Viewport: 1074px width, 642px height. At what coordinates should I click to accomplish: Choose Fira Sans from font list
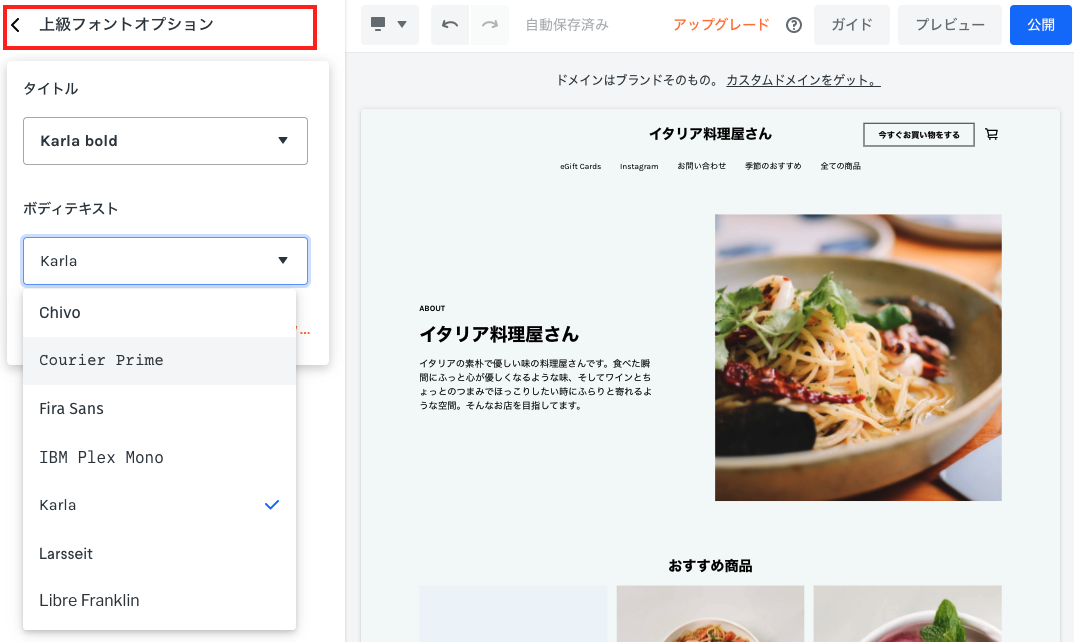(159, 409)
